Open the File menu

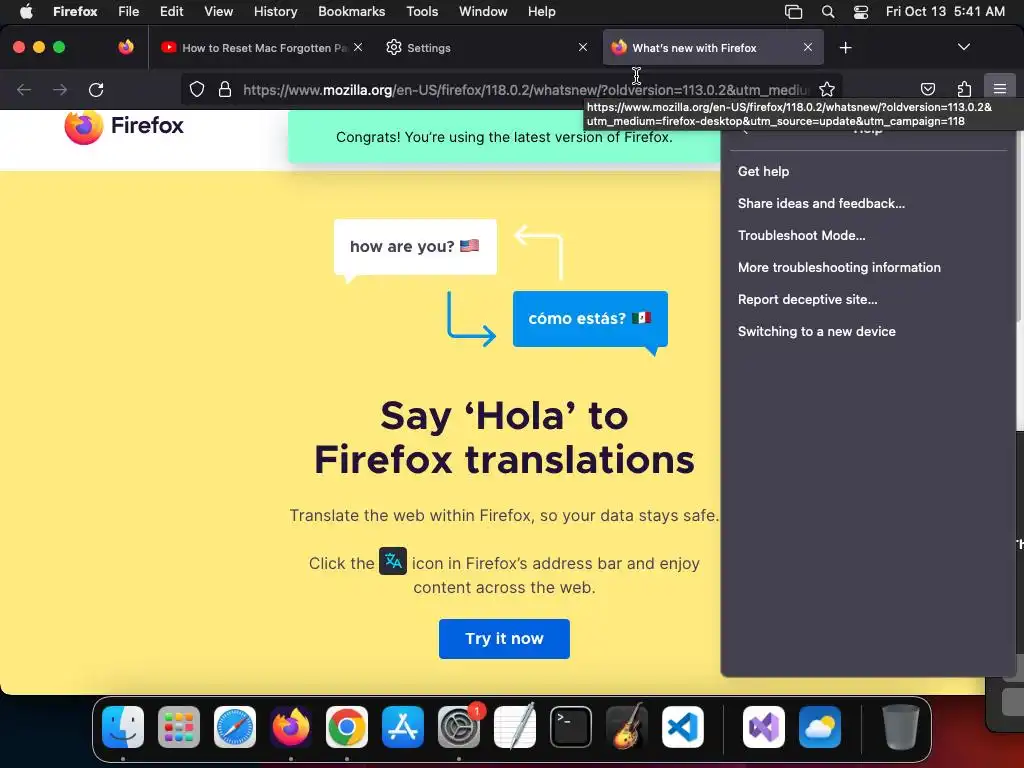[x=128, y=11]
